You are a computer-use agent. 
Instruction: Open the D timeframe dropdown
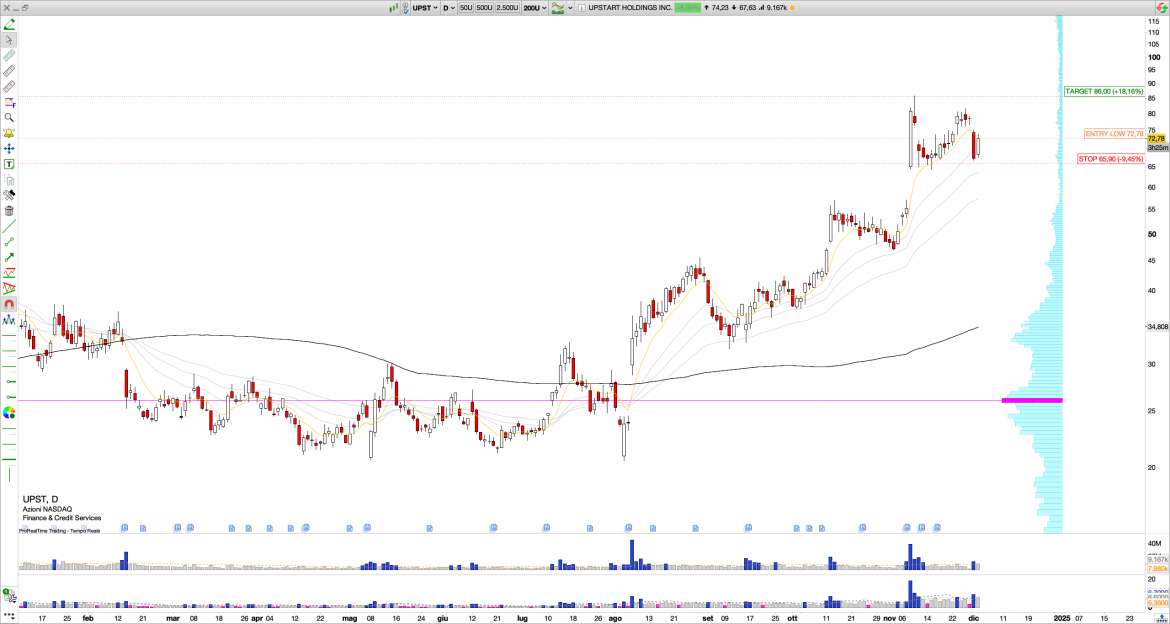pyautogui.click(x=449, y=8)
